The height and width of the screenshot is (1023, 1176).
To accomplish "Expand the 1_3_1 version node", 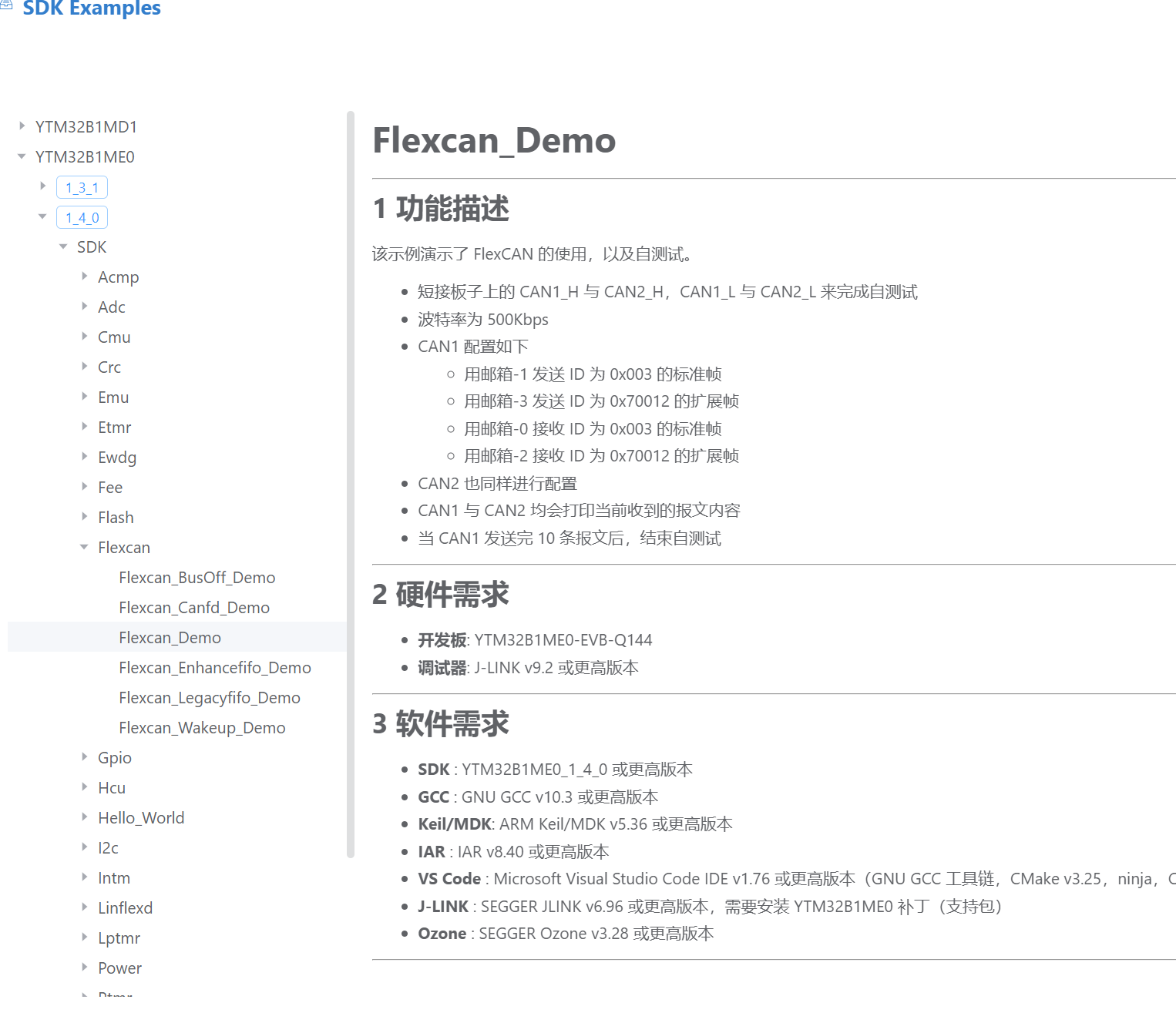I will [x=43, y=186].
